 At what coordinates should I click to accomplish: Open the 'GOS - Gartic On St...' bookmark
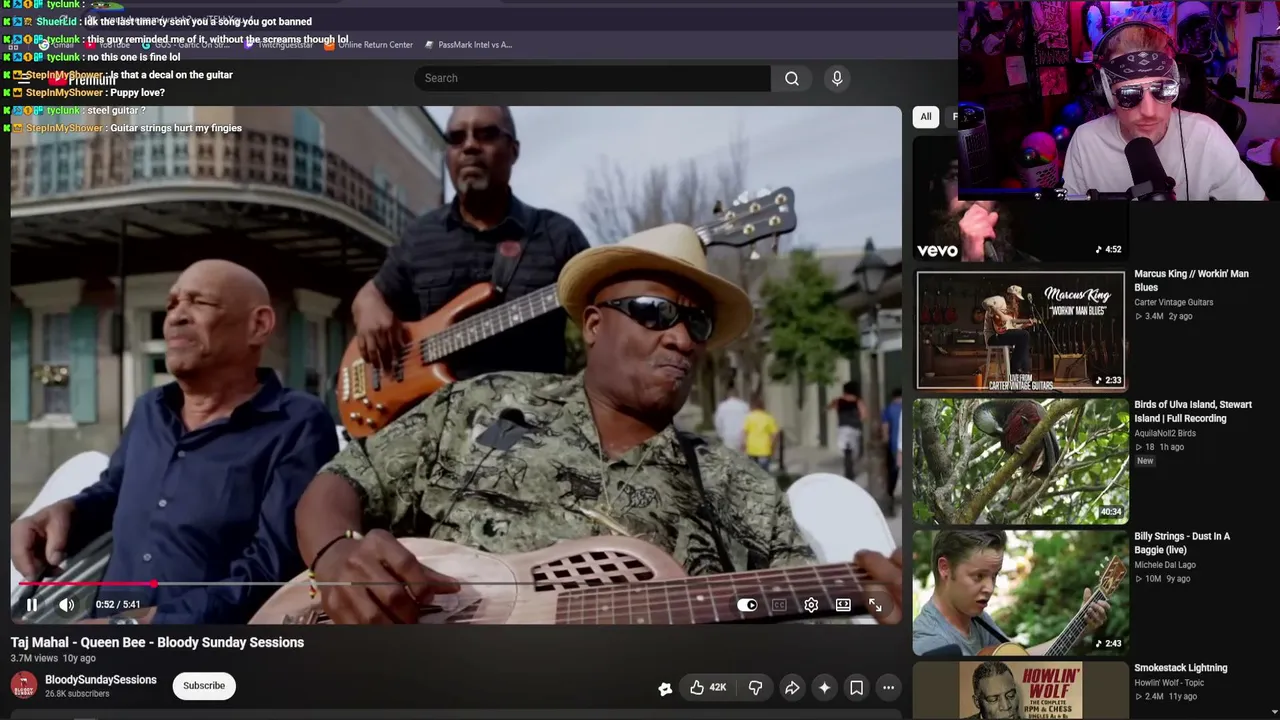click(185, 45)
